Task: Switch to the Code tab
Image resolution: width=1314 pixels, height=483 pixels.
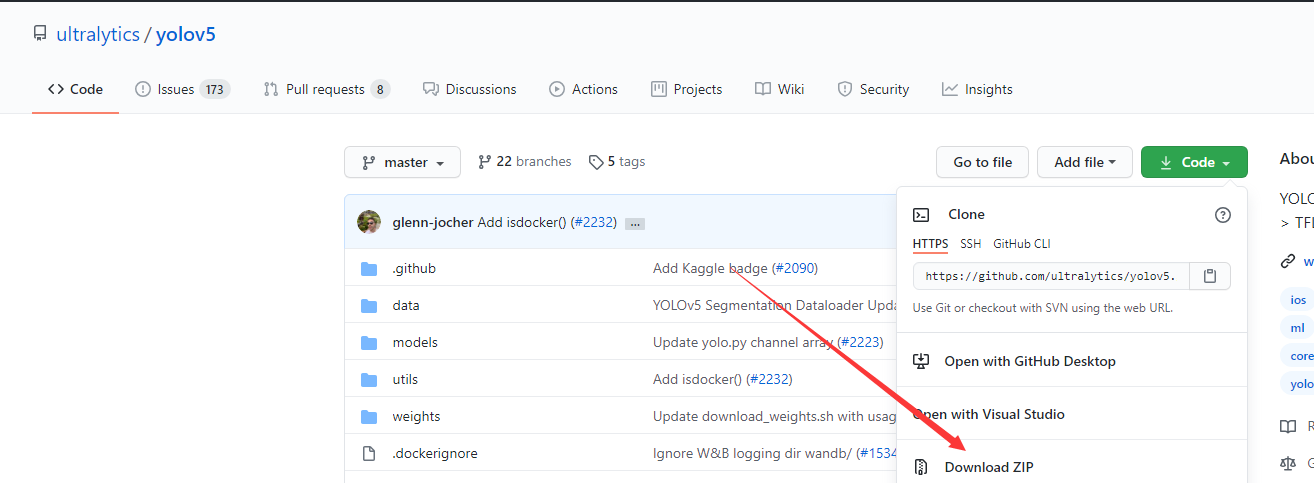Action: pyautogui.click(x=75, y=89)
